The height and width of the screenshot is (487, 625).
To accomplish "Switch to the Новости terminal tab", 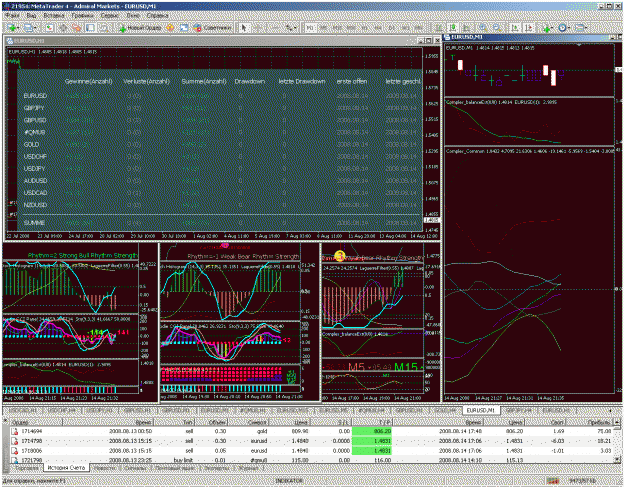I will 104,468.
